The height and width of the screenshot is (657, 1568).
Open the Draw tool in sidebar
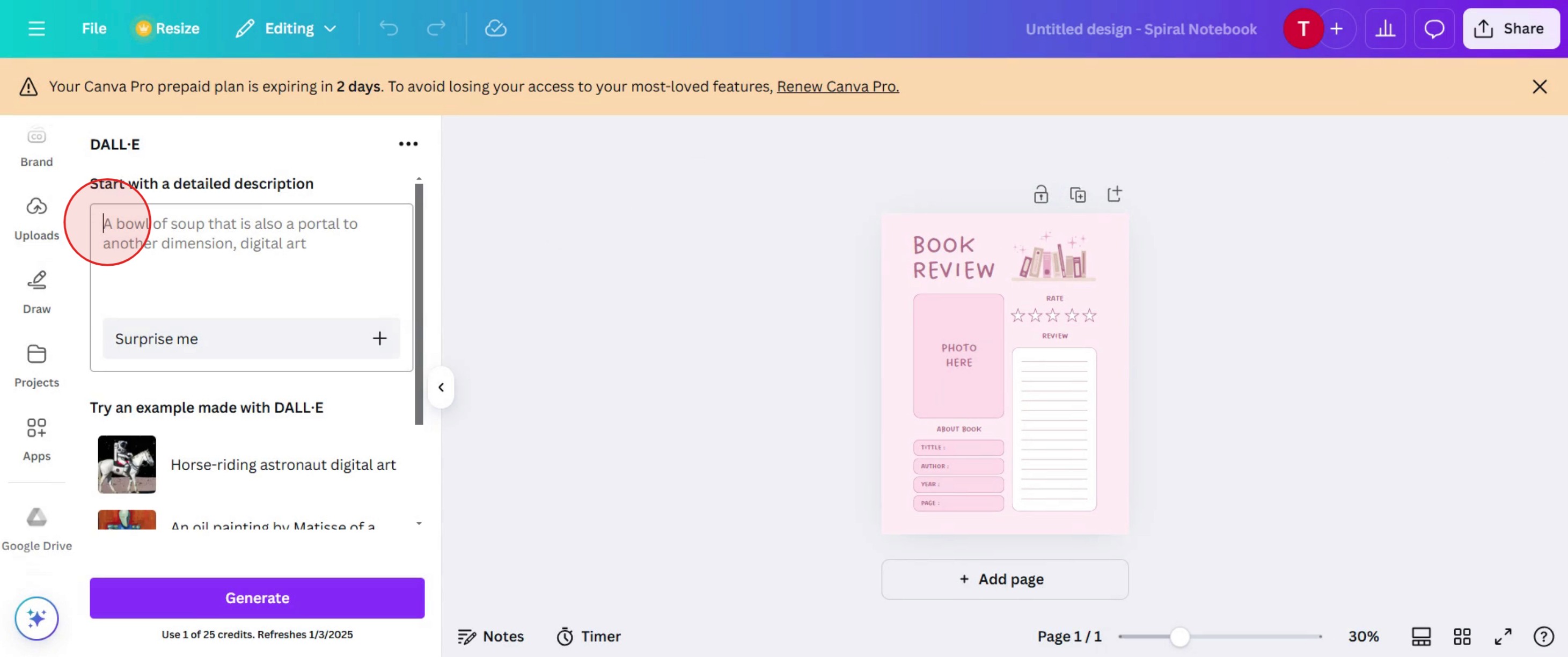pyautogui.click(x=36, y=291)
